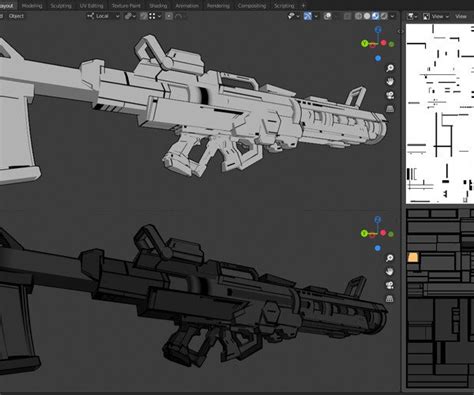The image size is (474, 395).
Task: Toggle X-ray view button
Action: click(x=347, y=16)
